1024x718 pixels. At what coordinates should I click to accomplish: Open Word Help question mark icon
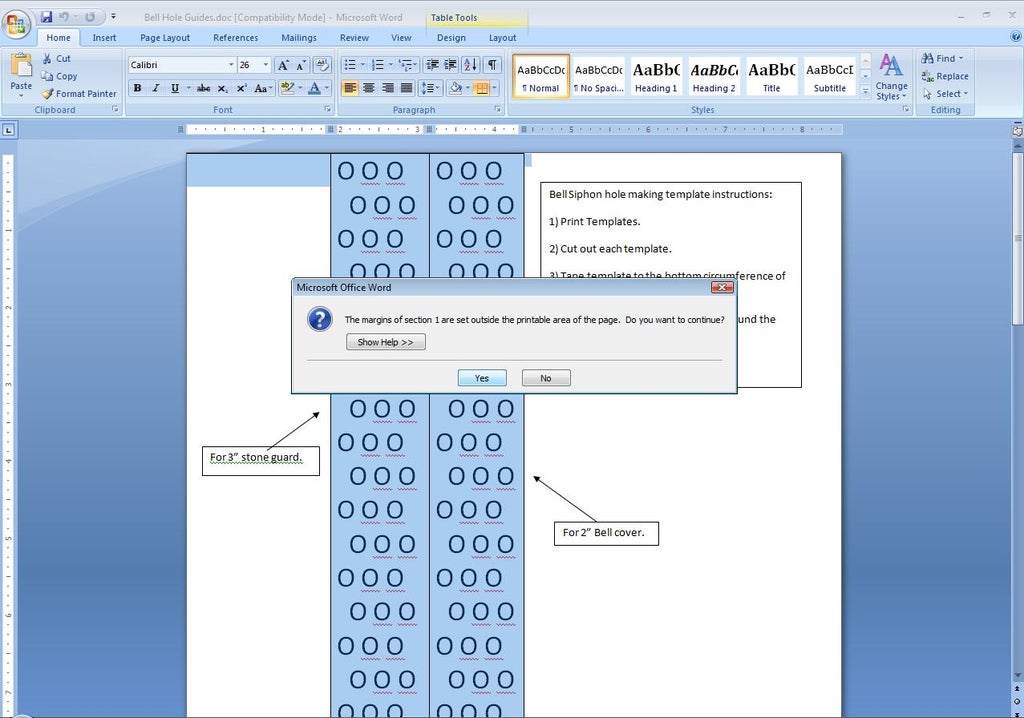(x=1016, y=37)
